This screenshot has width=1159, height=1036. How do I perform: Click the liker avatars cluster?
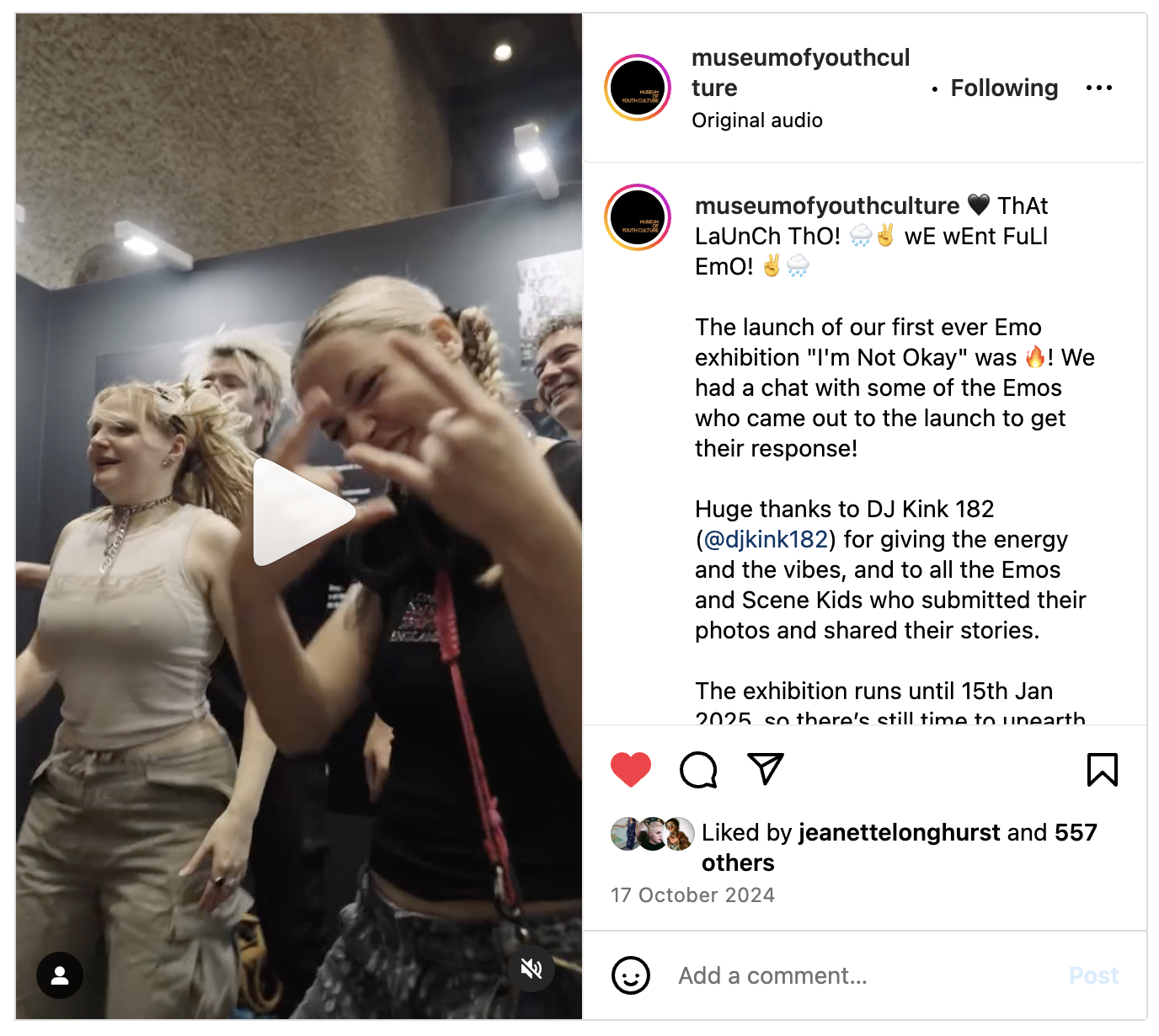point(653,834)
